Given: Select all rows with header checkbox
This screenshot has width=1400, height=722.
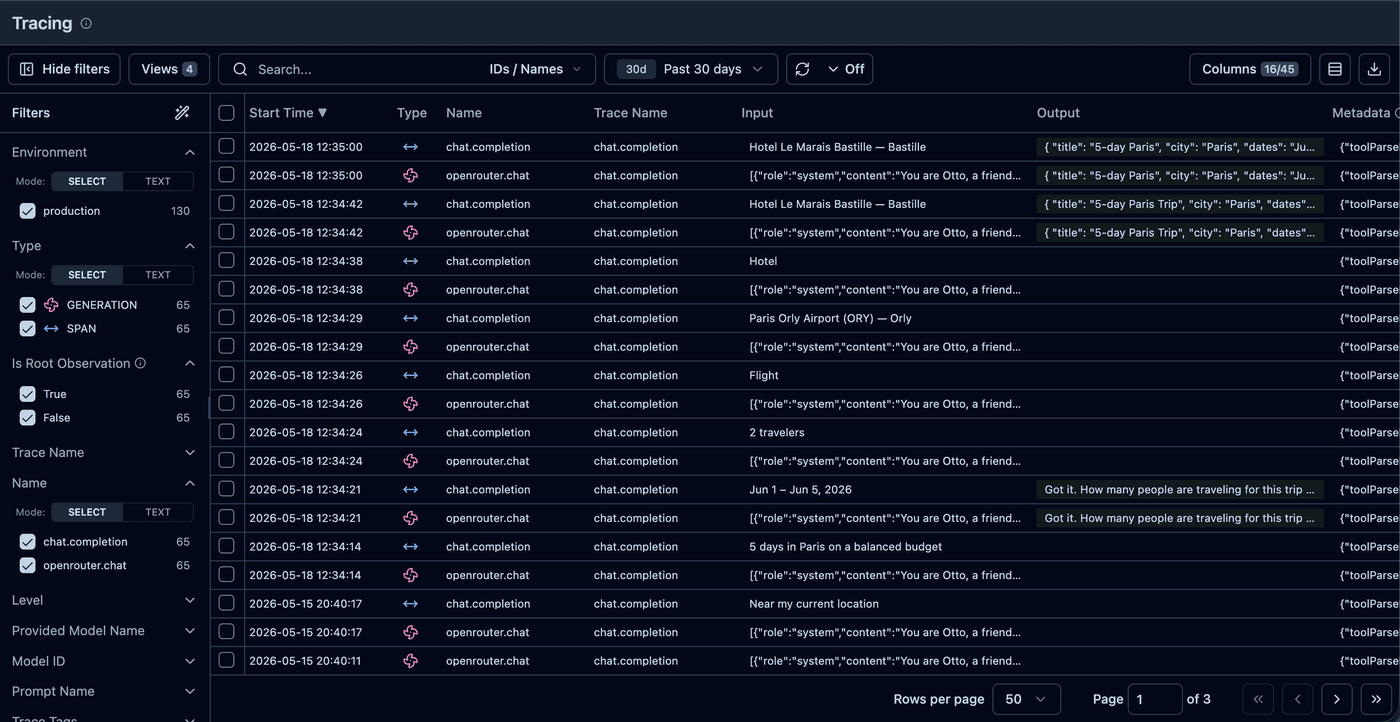Looking at the screenshot, I should pos(226,113).
